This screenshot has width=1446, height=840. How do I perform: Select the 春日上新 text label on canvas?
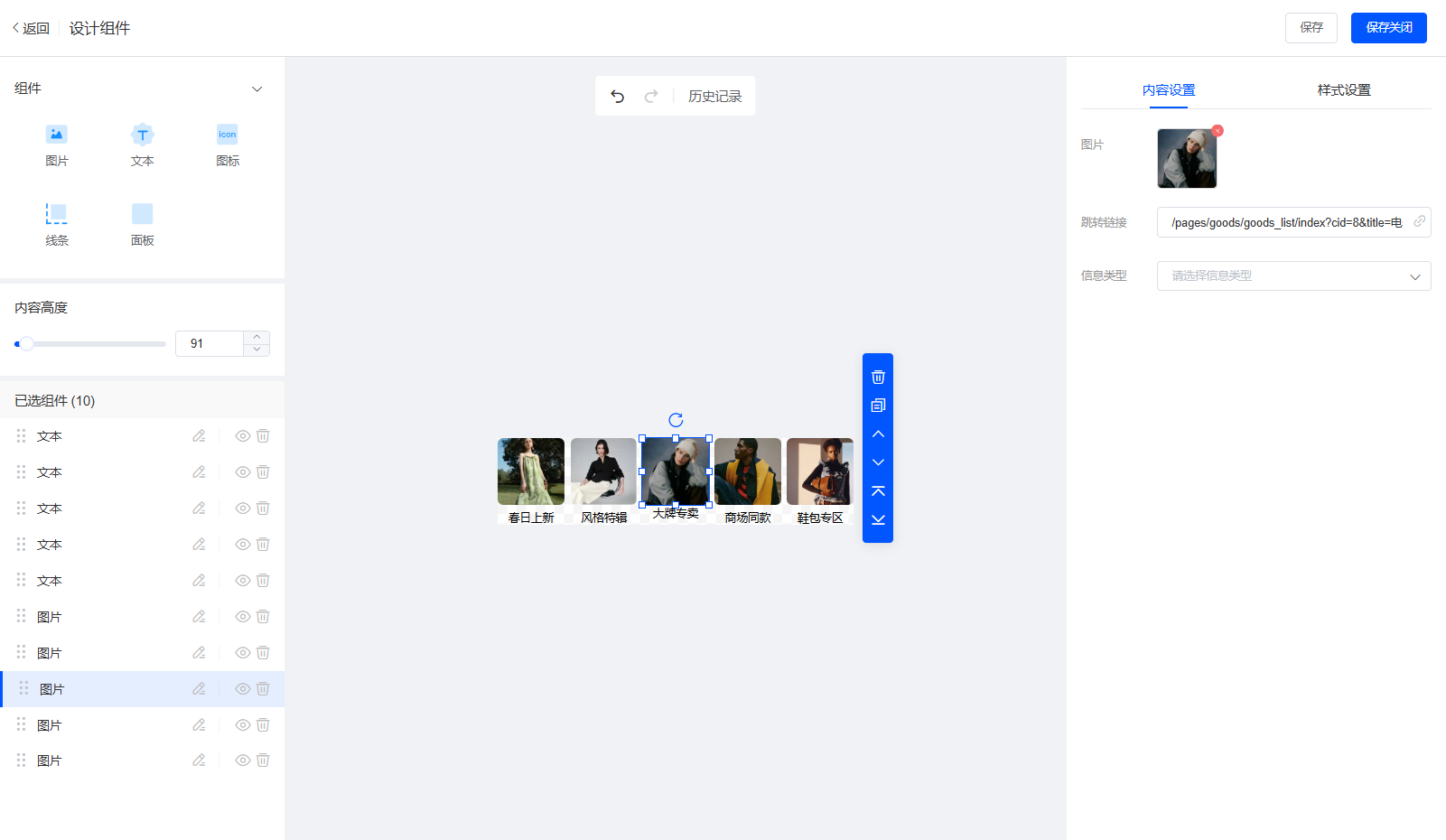point(531,518)
